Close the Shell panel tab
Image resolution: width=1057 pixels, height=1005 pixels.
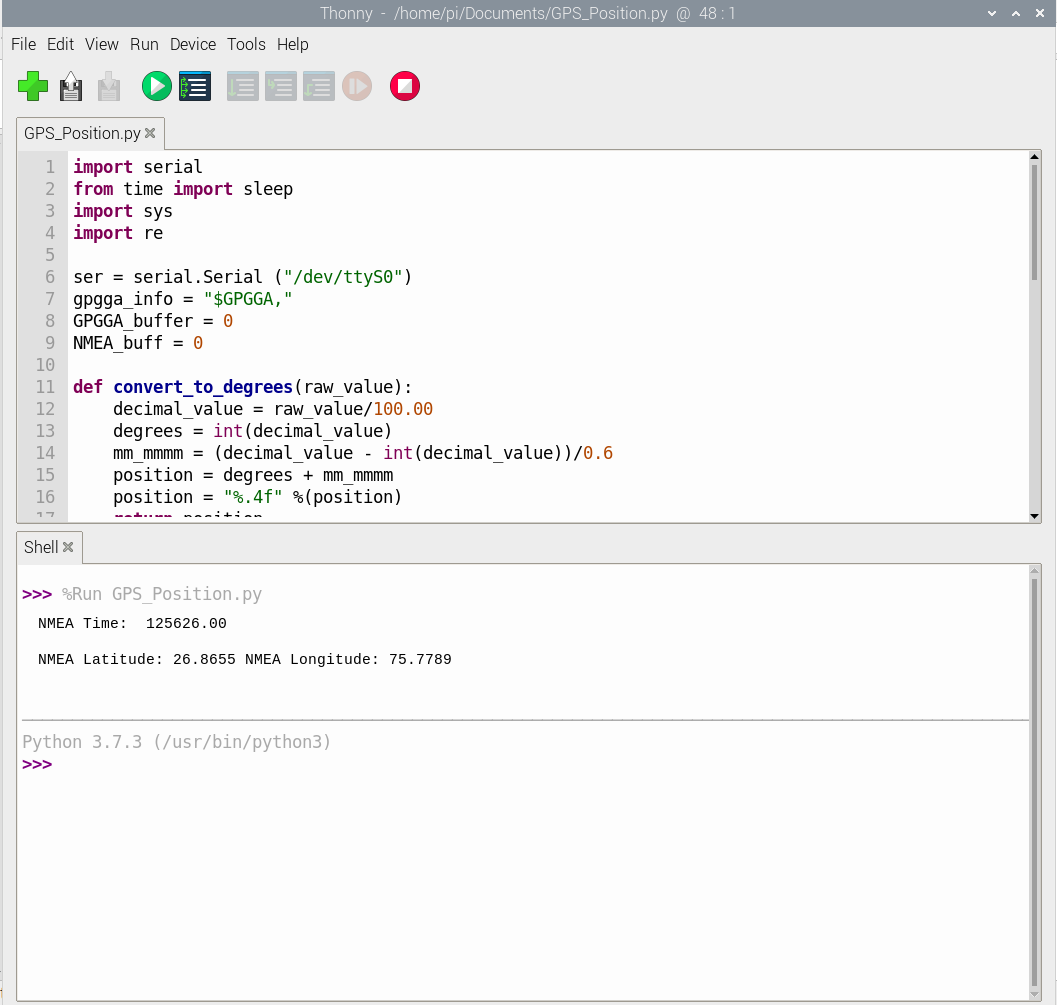(x=68, y=547)
